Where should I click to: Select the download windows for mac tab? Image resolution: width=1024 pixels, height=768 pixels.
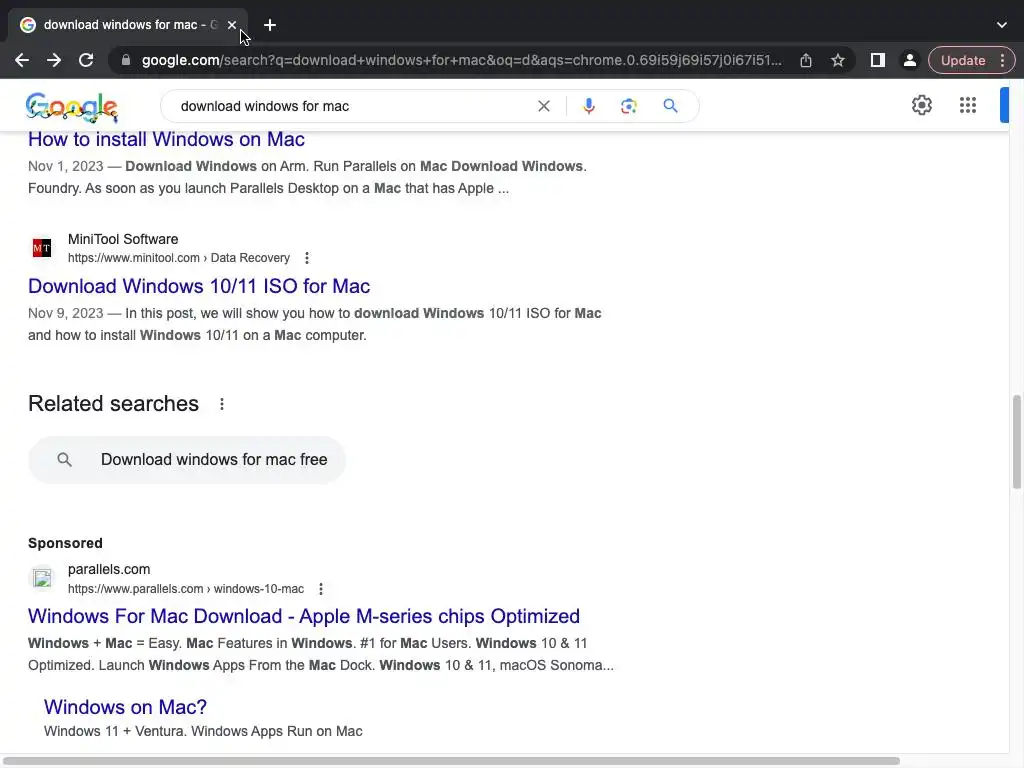tap(127, 25)
